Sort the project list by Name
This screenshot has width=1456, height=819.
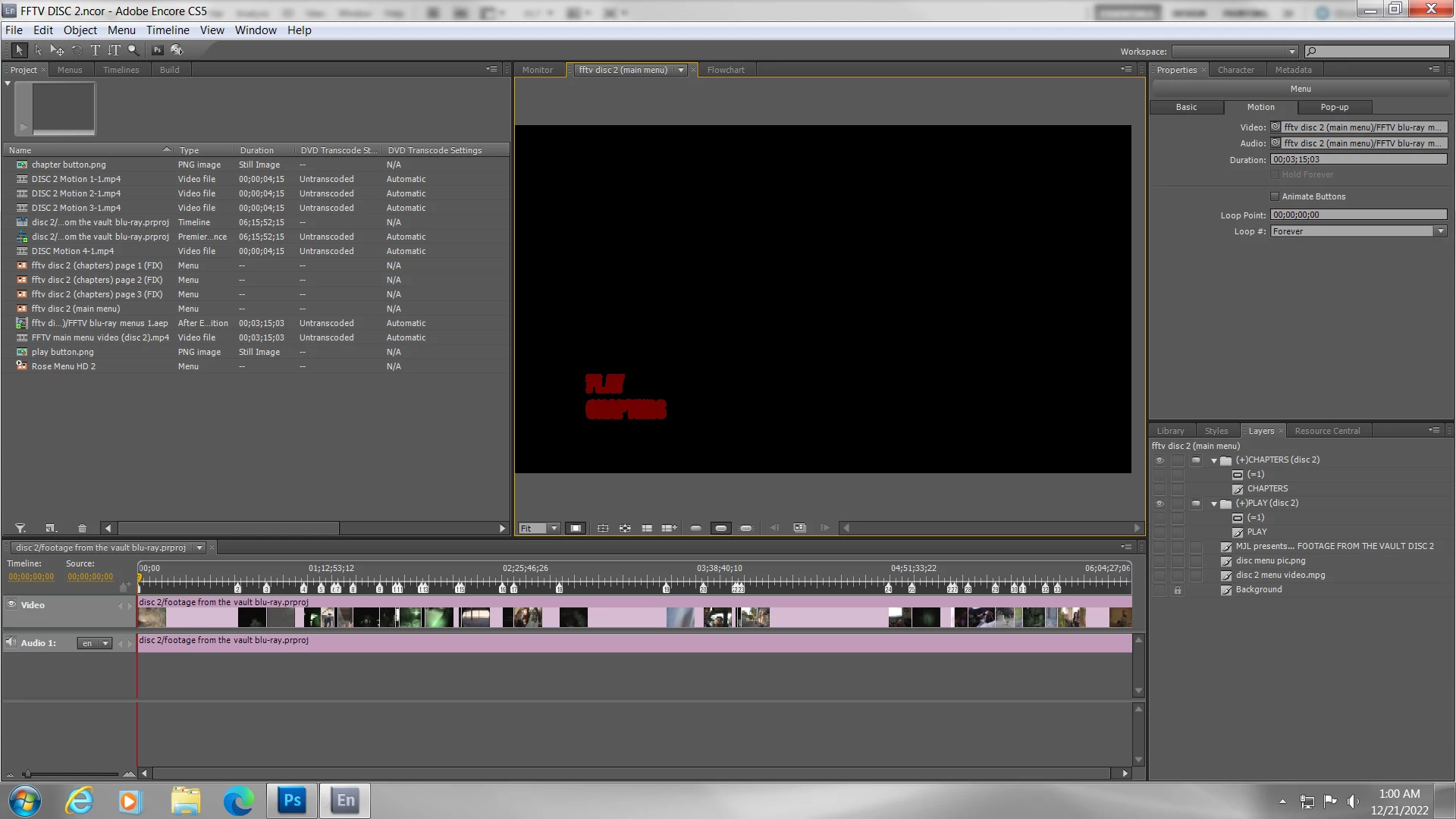coord(20,150)
